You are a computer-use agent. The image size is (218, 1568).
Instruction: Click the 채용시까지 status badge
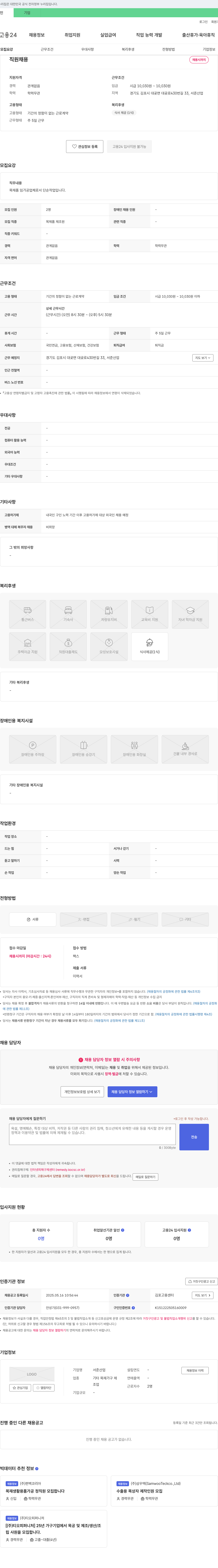199,60
